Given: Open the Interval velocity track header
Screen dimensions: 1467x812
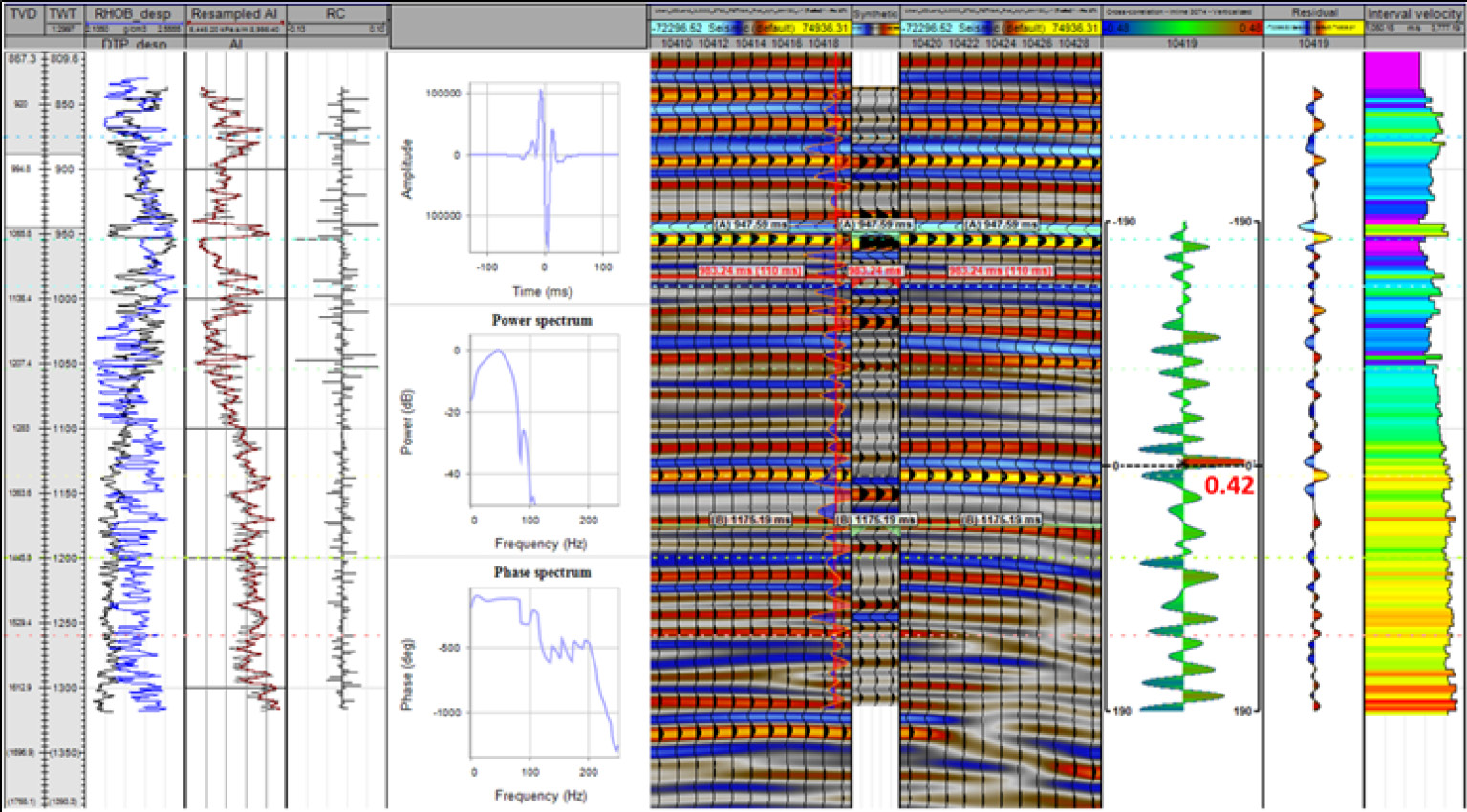Looking at the screenshot, I should click(x=1413, y=14).
